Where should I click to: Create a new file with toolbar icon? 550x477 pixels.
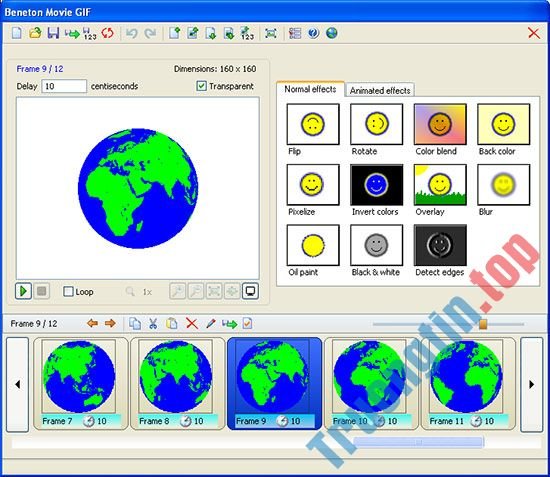coord(16,33)
